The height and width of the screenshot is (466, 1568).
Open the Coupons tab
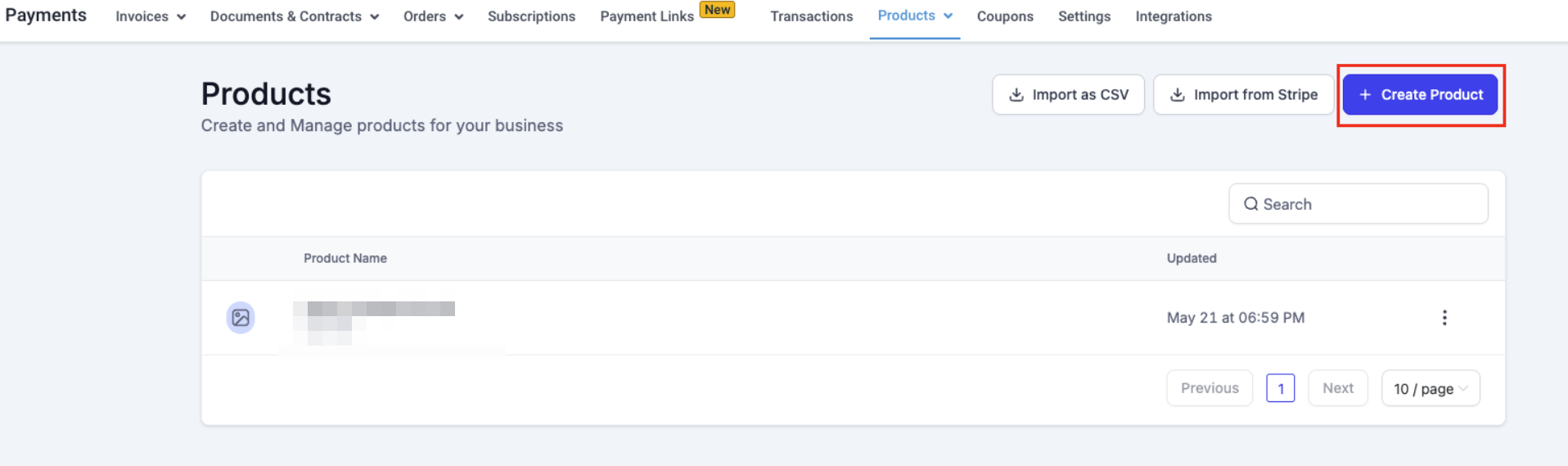coord(1005,16)
